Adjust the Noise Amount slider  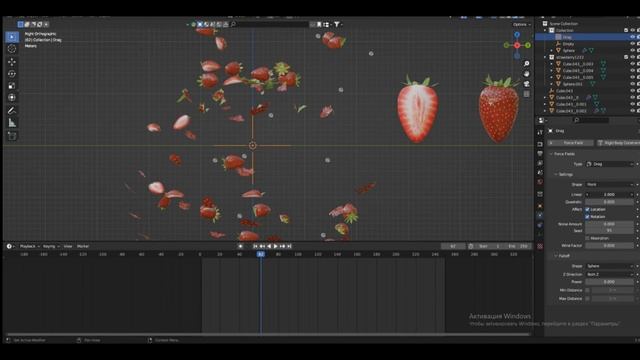click(x=610, y=224)
